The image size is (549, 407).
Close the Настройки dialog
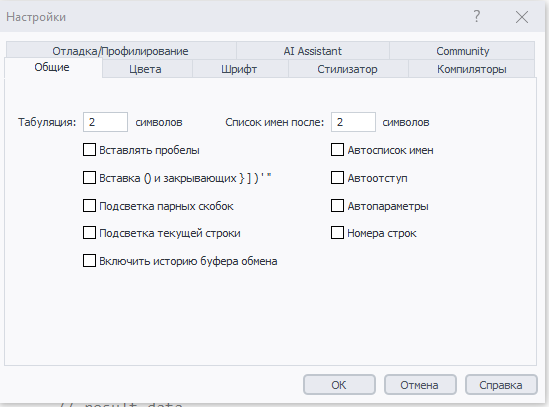click(x=522, y=17)
